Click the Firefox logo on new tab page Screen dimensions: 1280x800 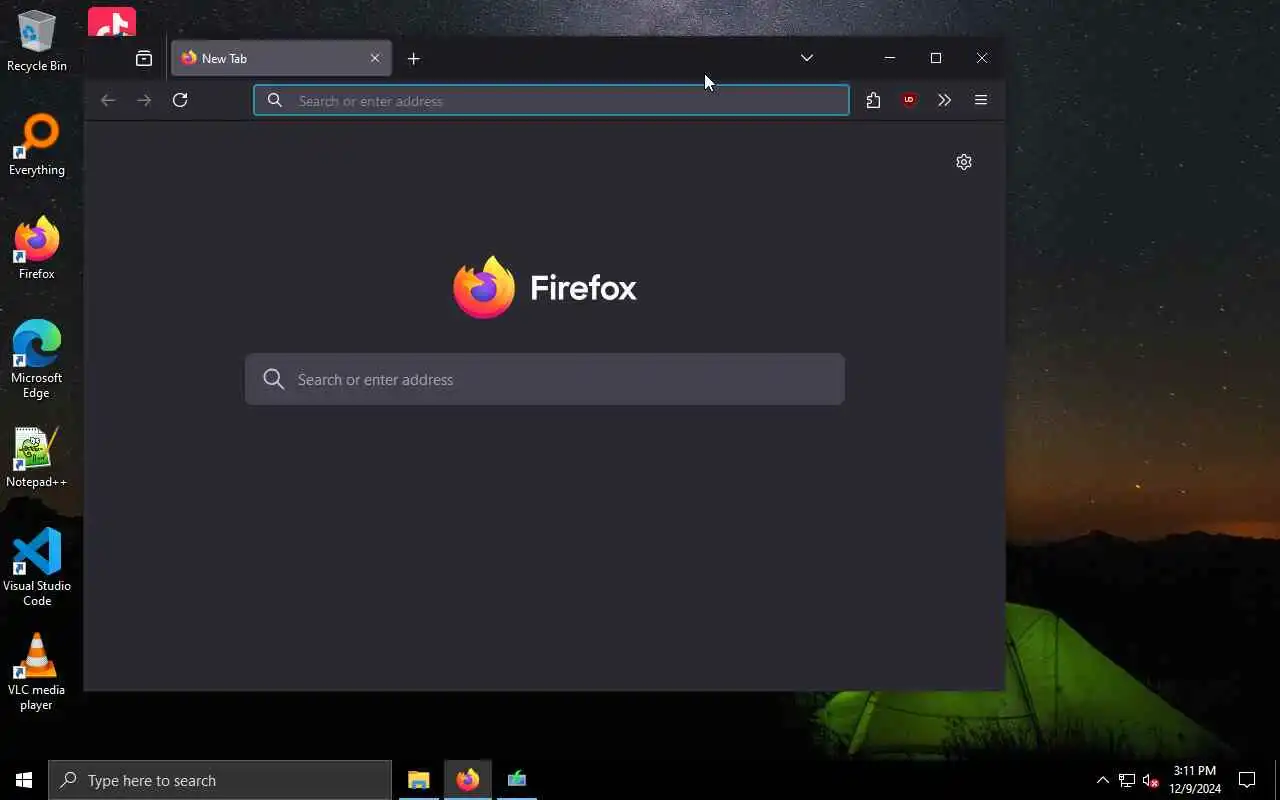pos(484,287)
